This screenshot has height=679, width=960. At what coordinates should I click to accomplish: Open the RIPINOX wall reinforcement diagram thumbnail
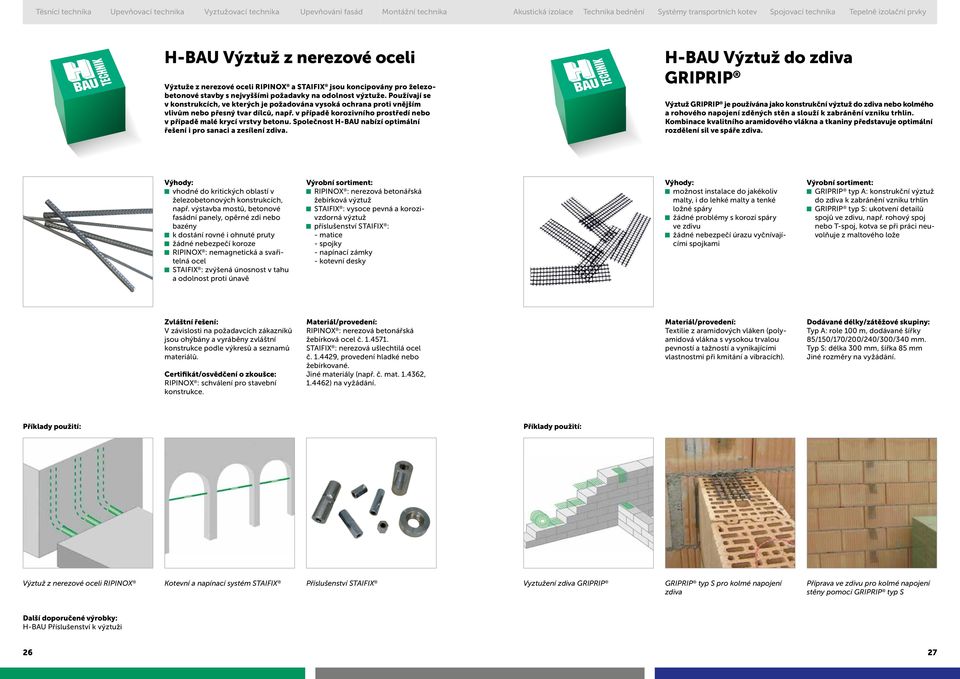88,503
